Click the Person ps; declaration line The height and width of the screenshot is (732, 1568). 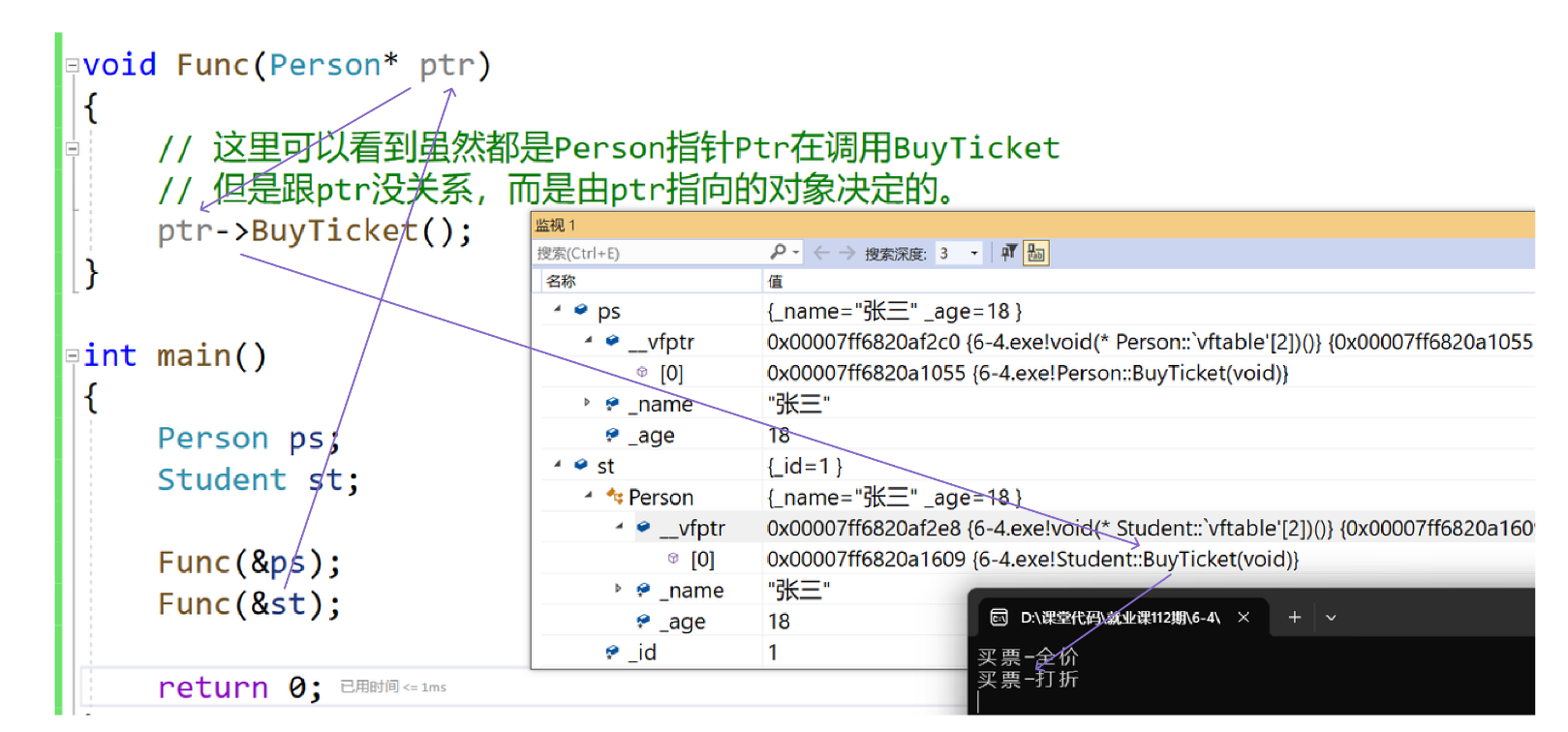click(x=248, y=439)
